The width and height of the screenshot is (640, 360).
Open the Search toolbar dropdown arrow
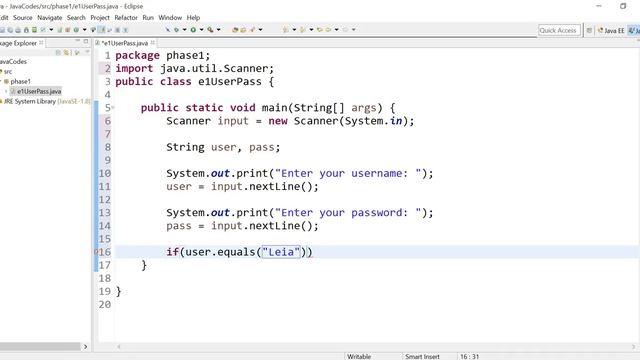tap(260, 30)
